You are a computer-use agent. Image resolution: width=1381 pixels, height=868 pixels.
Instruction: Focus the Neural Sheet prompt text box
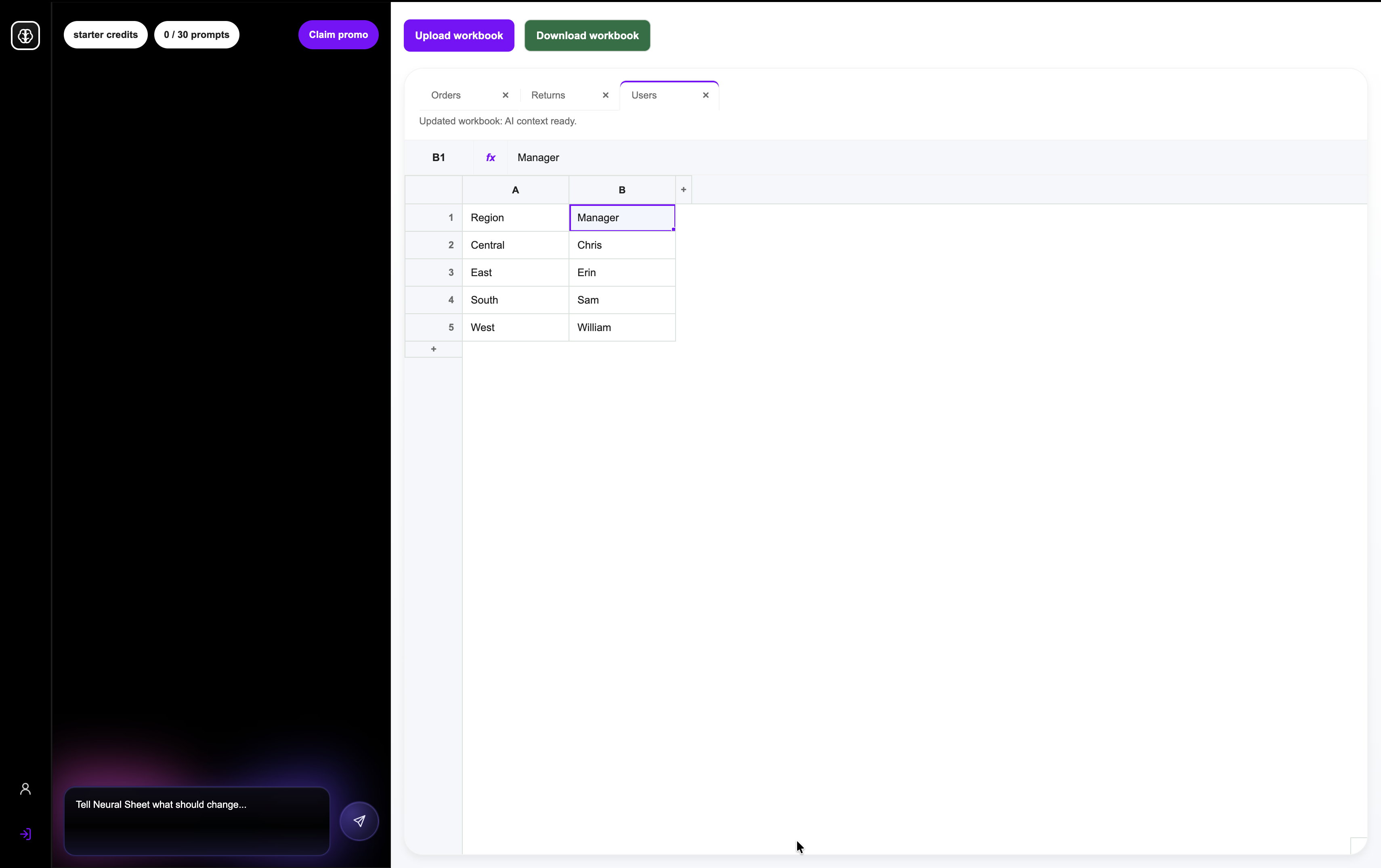click(197, 820)
